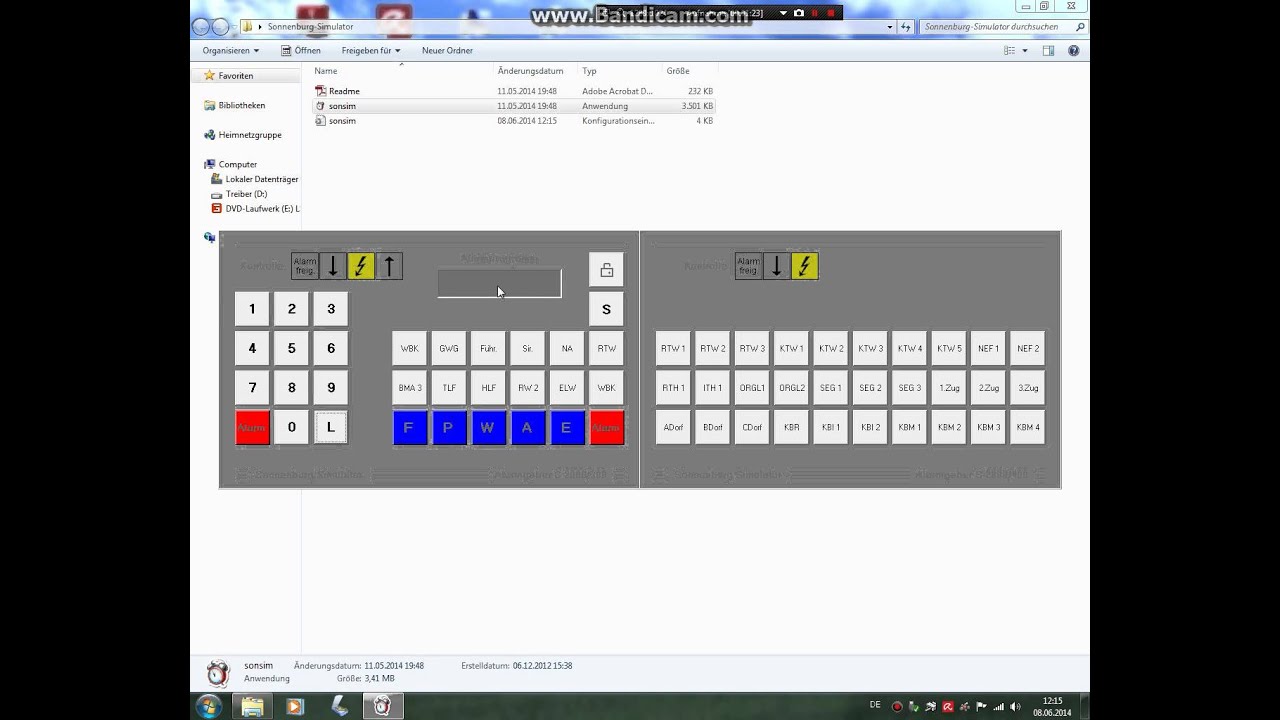Select the KBR button
Viewport: 1280px width, 720px height.
pos(791,428)
